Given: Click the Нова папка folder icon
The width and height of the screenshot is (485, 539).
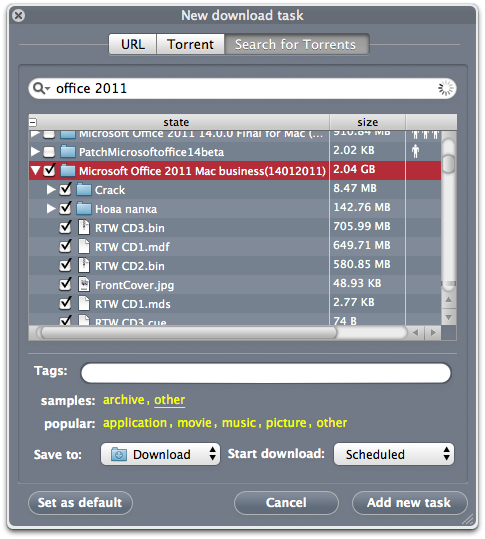Looking at the screenshot, I should pyautogui.click(x=84, y=209).
